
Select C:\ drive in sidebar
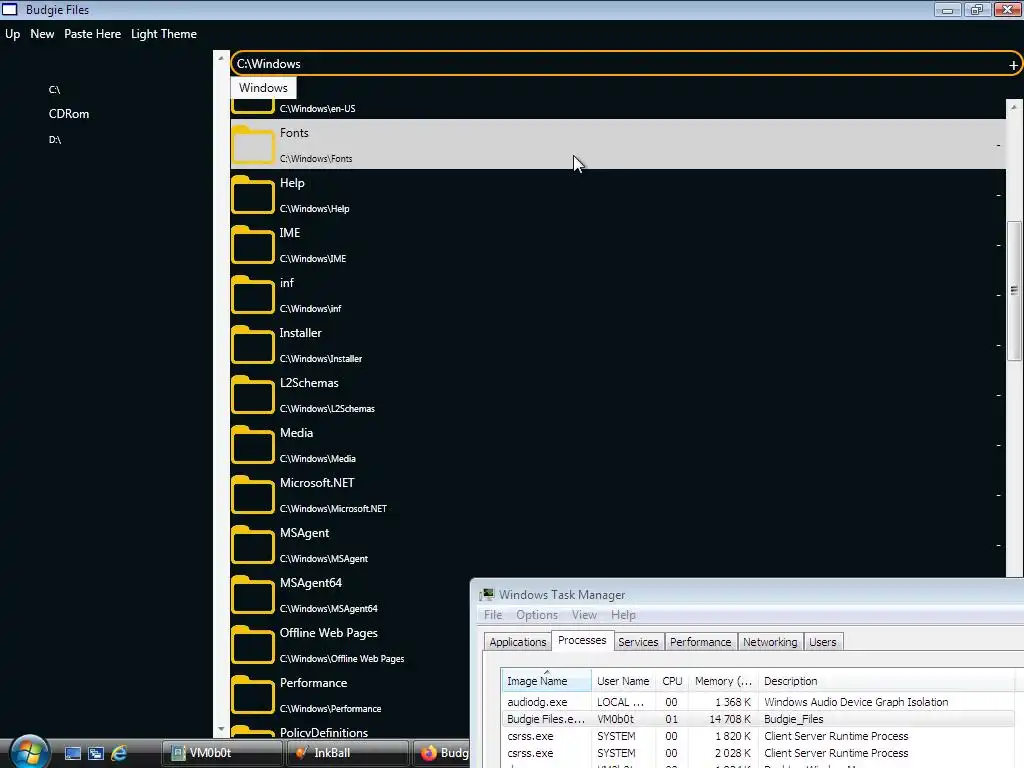(54, 89)
